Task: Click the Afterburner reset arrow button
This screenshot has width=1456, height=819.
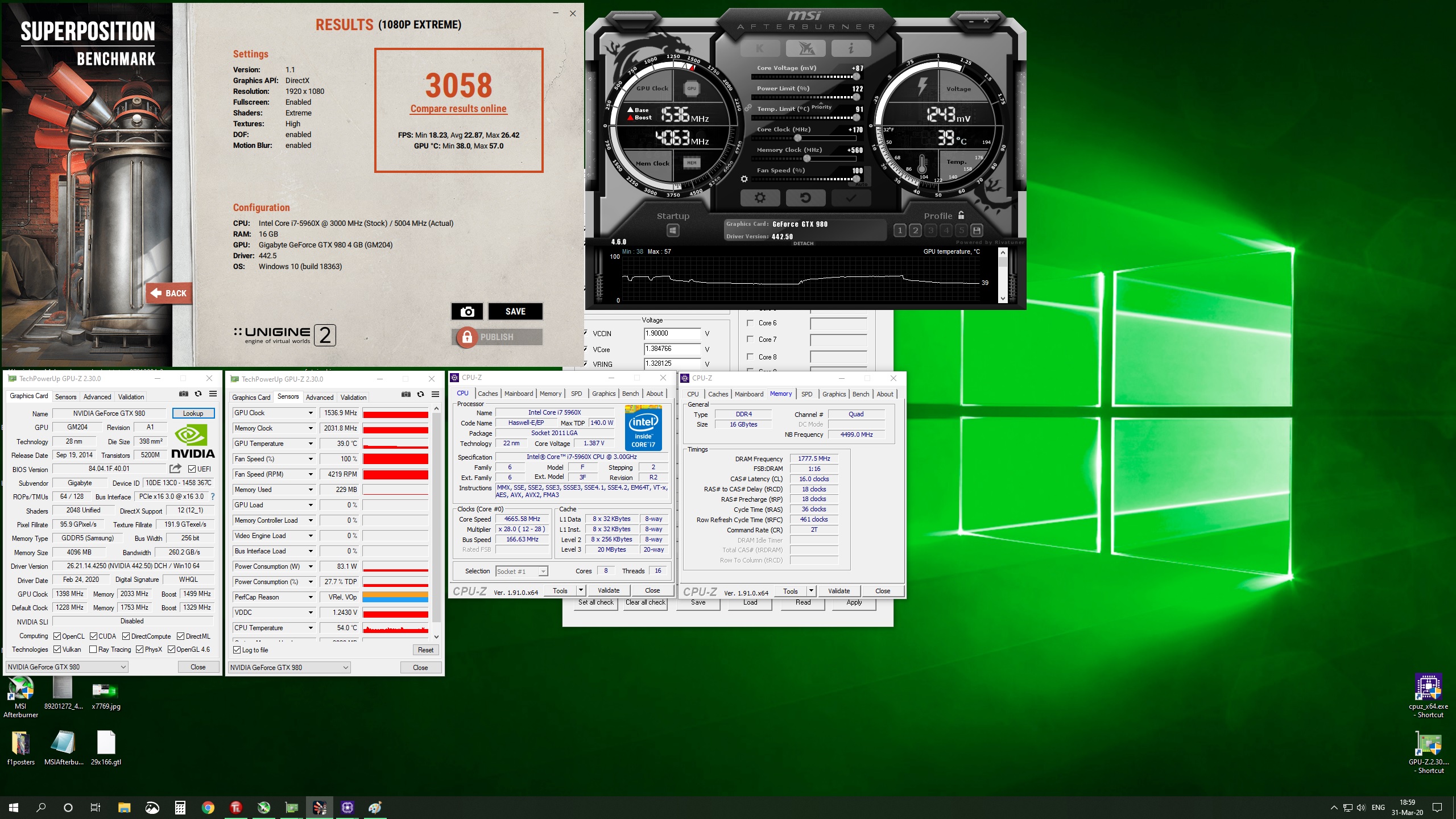Action: 805,197
